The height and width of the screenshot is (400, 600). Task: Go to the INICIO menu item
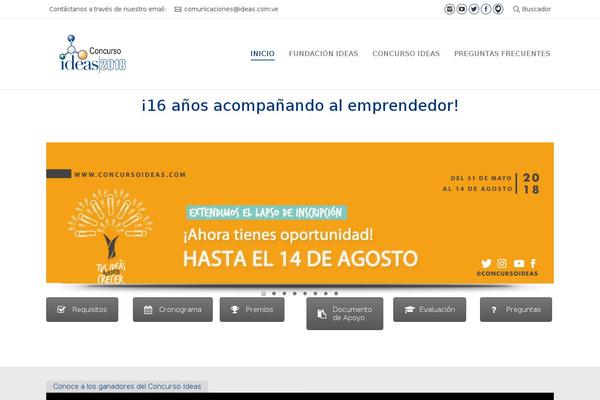point(262,54)
